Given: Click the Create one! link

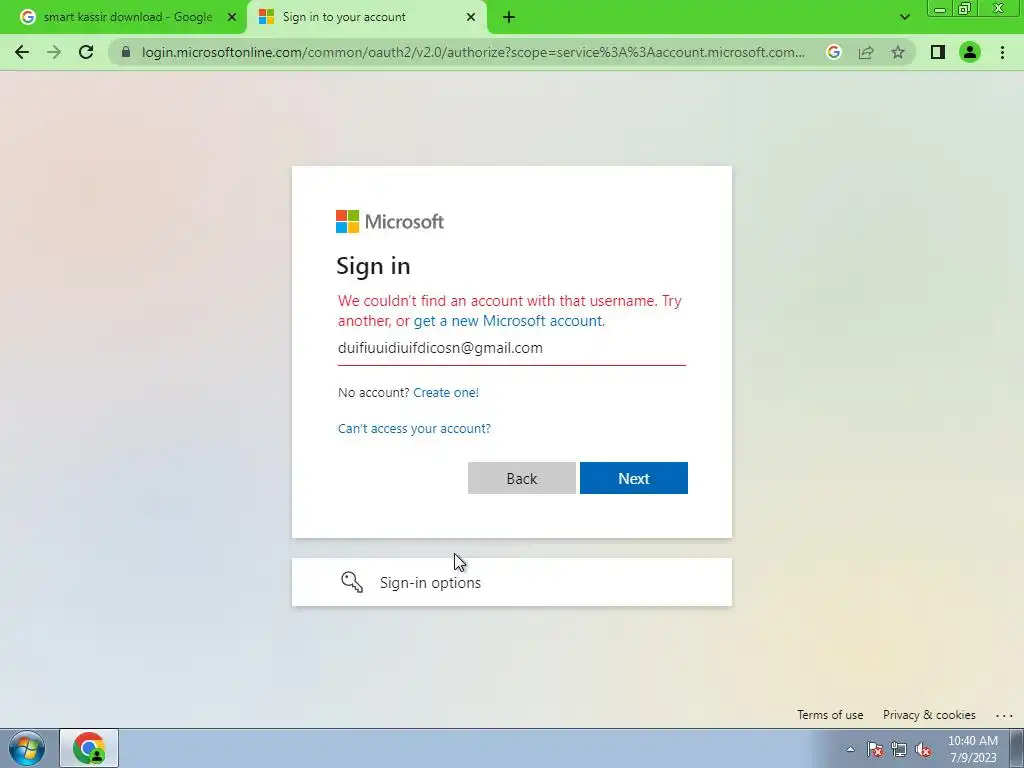Looking at the screenshot, I should click(446, 392).
